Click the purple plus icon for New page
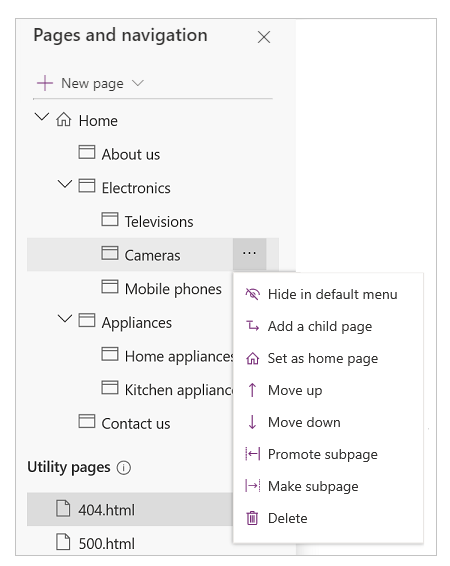This screenshot has height=566, width=450. [45, 83]
